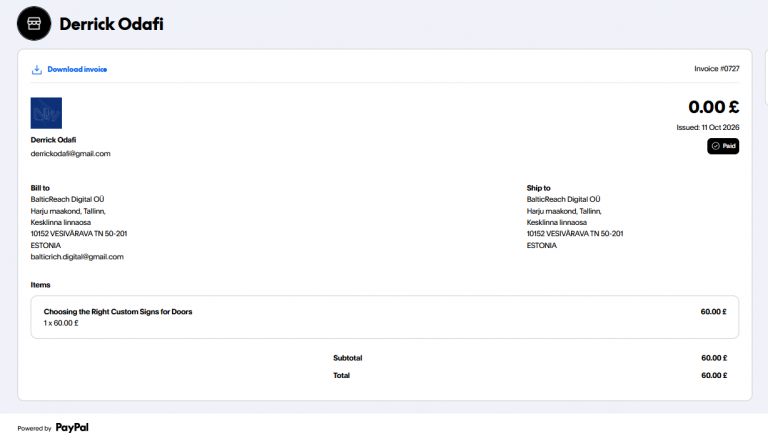Click the Total amount 60.00 £
This screenshot has height=433, width=768.
(x=714, y=375)
